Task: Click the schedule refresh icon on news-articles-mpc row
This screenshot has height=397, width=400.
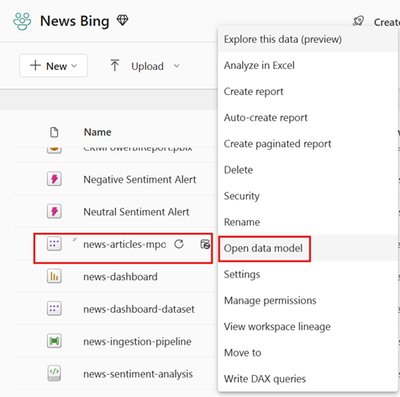Action: coord(205,244)
